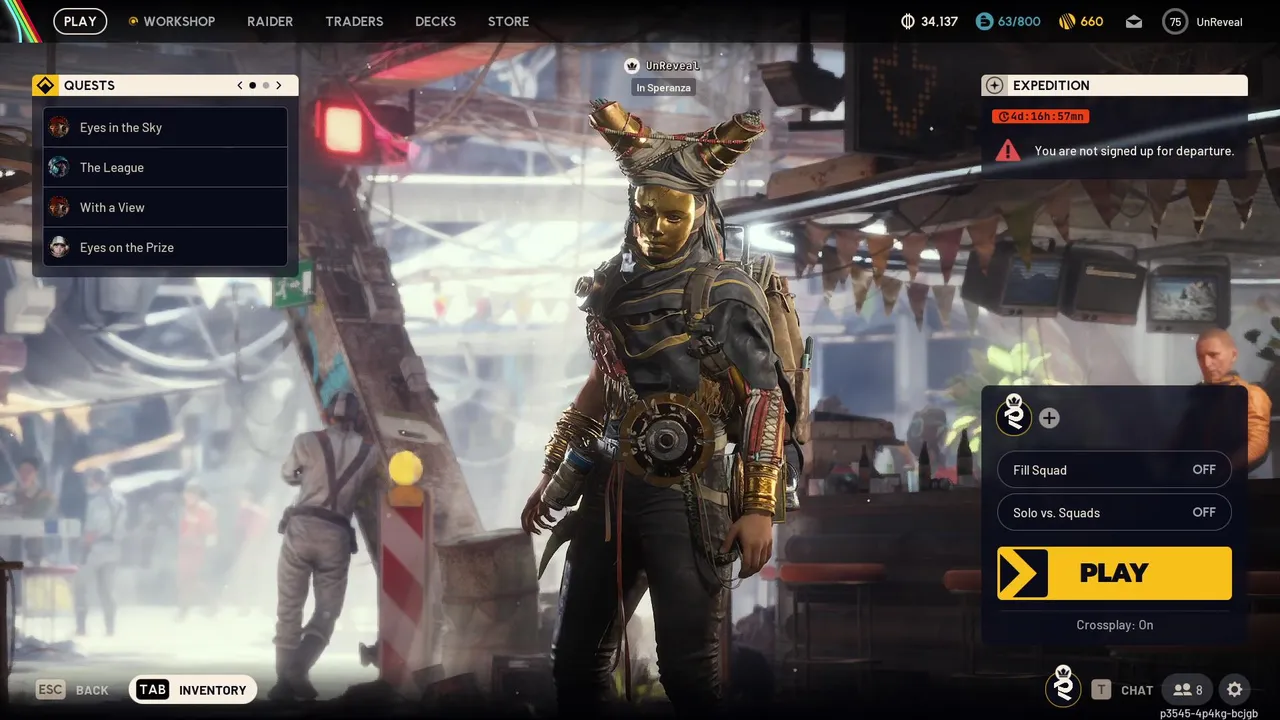Go to next quests page arrow
This screenshot has height=720, width=1280.
[x=279, y=86]
